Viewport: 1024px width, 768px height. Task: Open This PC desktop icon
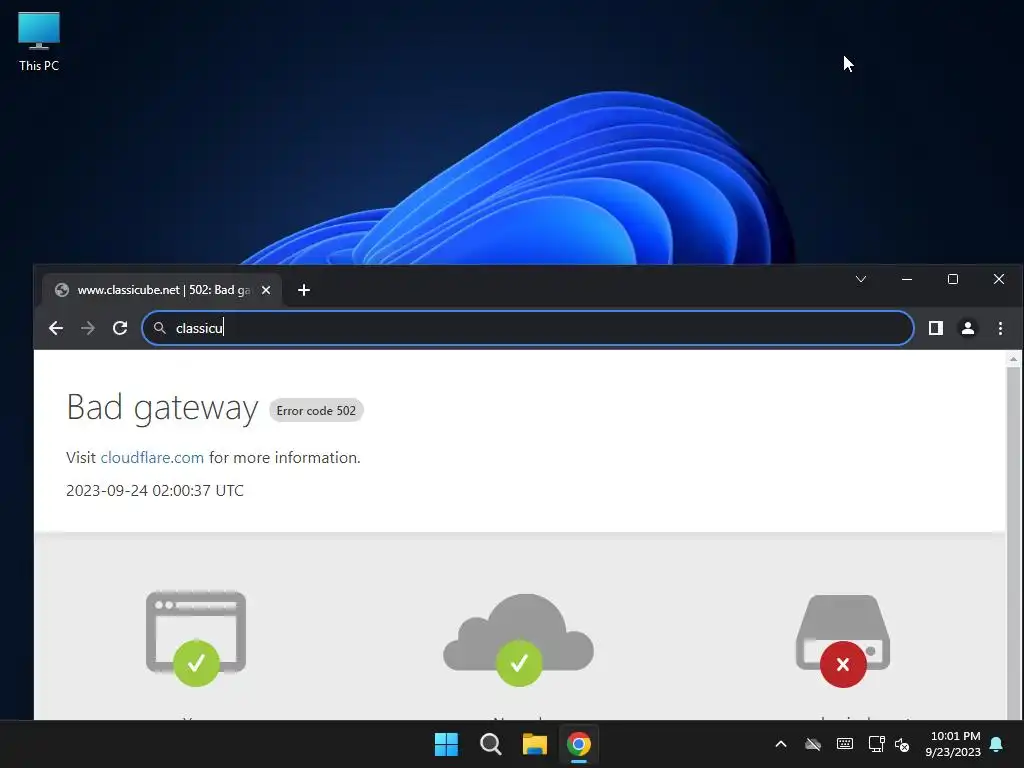39,42
